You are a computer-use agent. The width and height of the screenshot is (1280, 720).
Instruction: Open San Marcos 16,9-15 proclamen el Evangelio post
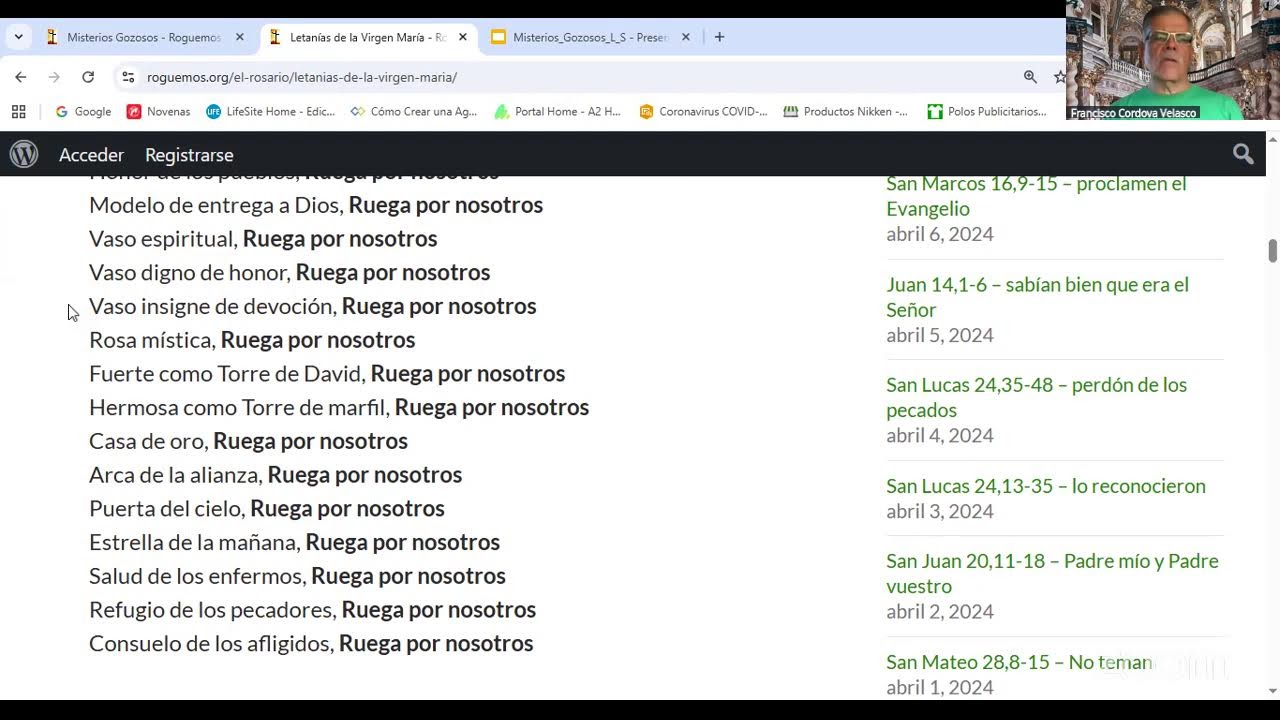[x=1036, y=196]
